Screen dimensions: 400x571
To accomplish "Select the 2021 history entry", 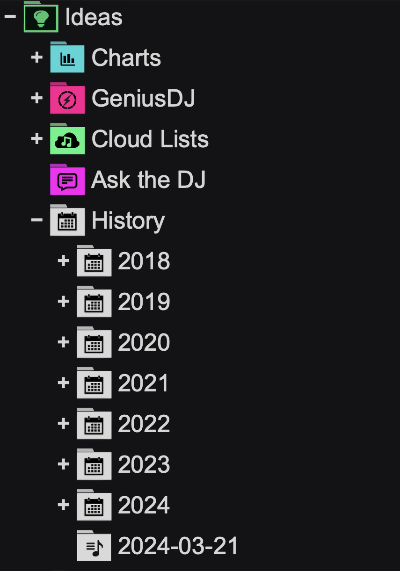I will point(143,383).
